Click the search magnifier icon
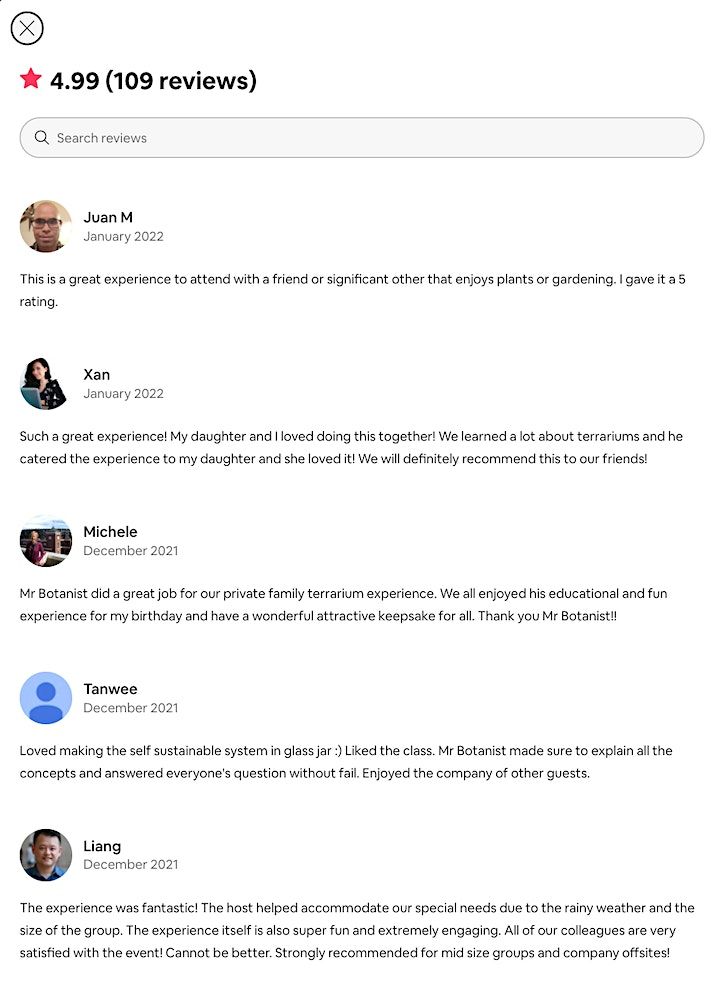720x1005 pixels. click(42, 138)
